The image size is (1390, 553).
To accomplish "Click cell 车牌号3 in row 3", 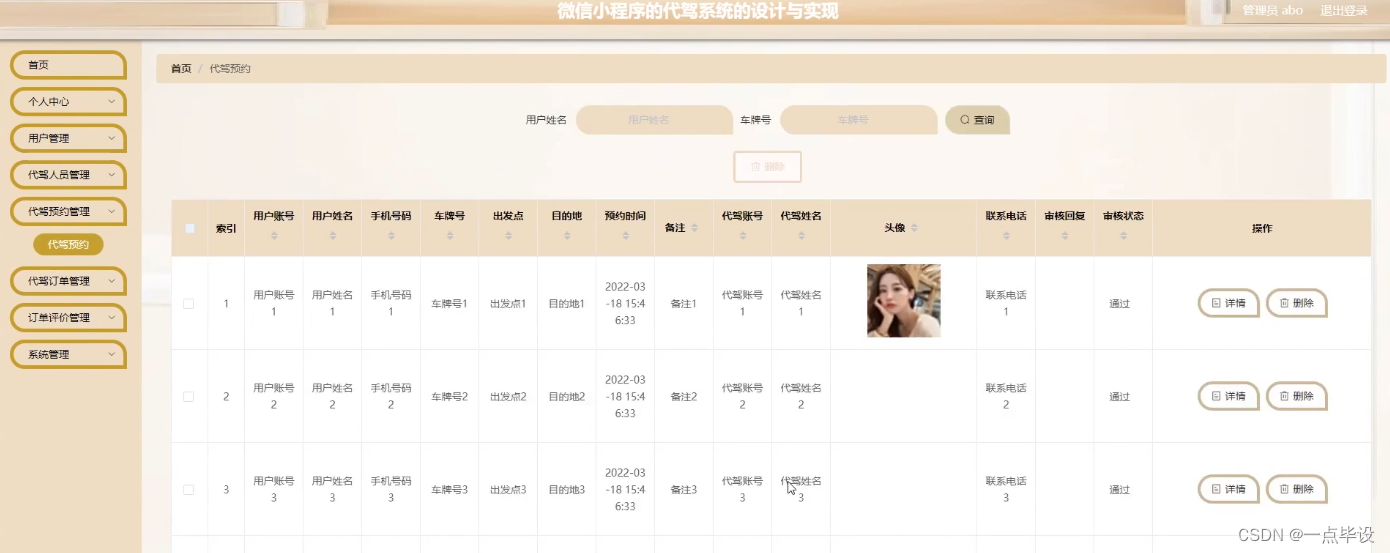I will pos(449,489).
